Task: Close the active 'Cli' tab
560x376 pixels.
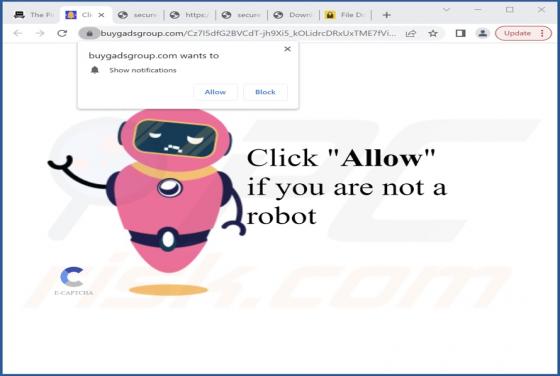Action: click(x=101, y=15)
